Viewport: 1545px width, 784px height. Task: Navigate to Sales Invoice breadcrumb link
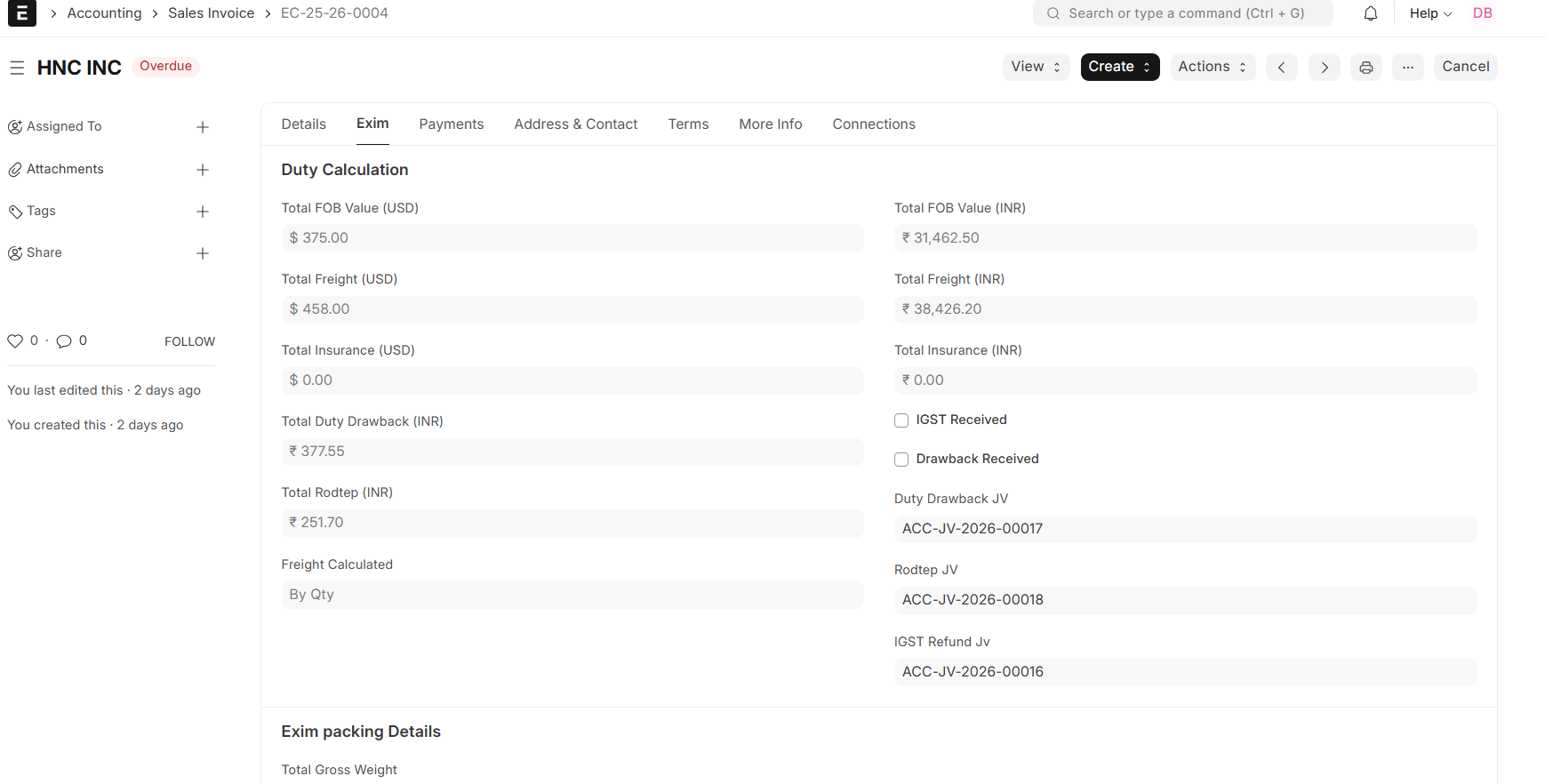tap(211, 13)
